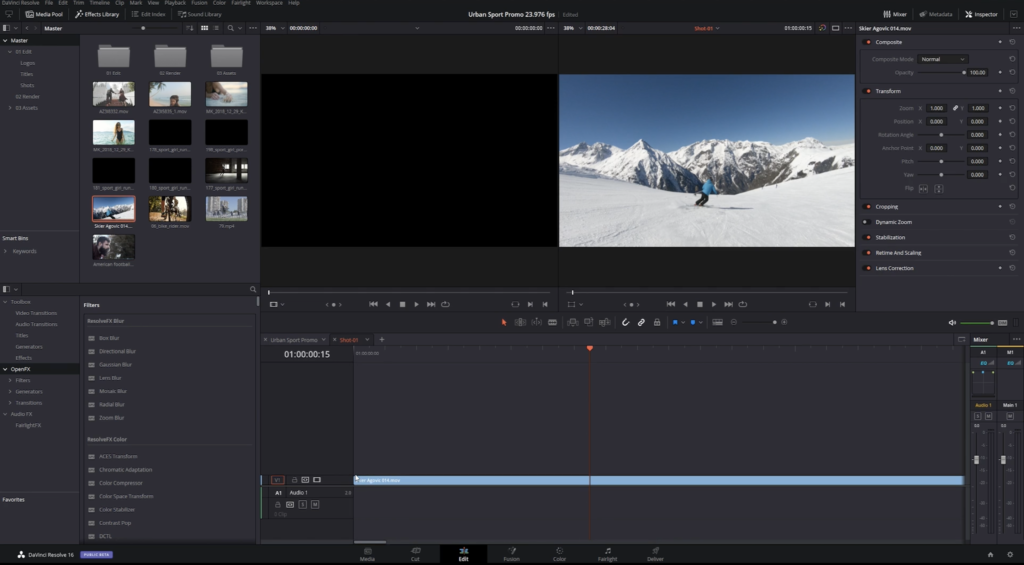Flip clip horizontally in Transform
1024x565 pixels.
pyautogui.click(x=923, y=188)
